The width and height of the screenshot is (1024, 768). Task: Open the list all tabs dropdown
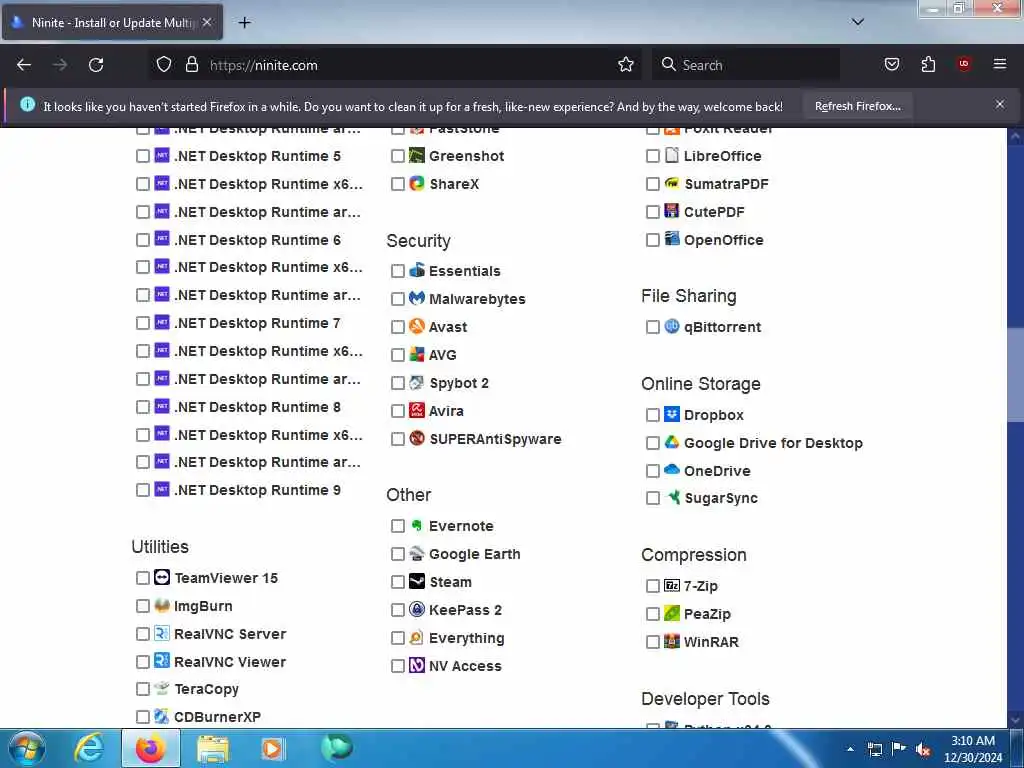click(x=858, y=22)
